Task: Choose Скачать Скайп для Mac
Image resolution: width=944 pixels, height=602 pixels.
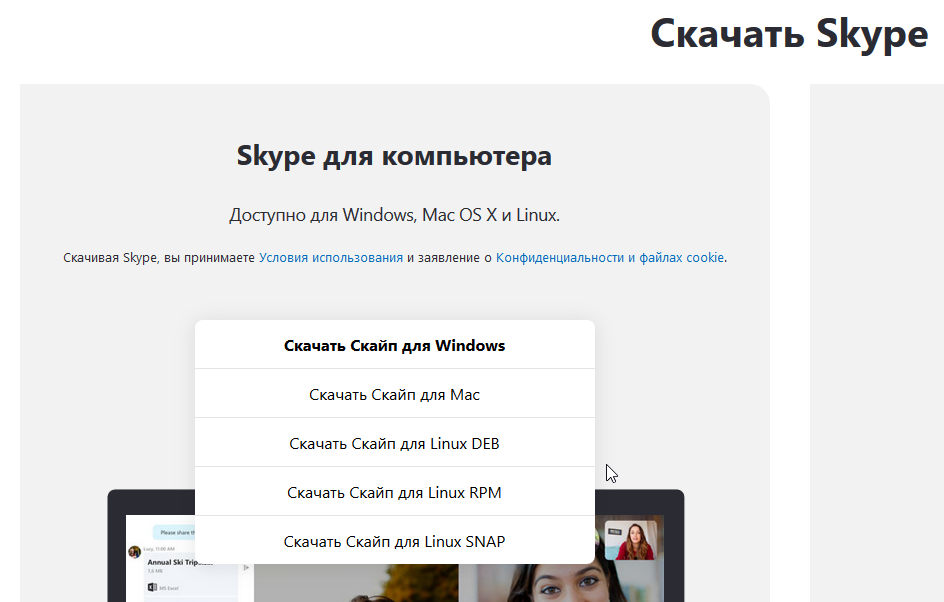Action: [394, 394]
